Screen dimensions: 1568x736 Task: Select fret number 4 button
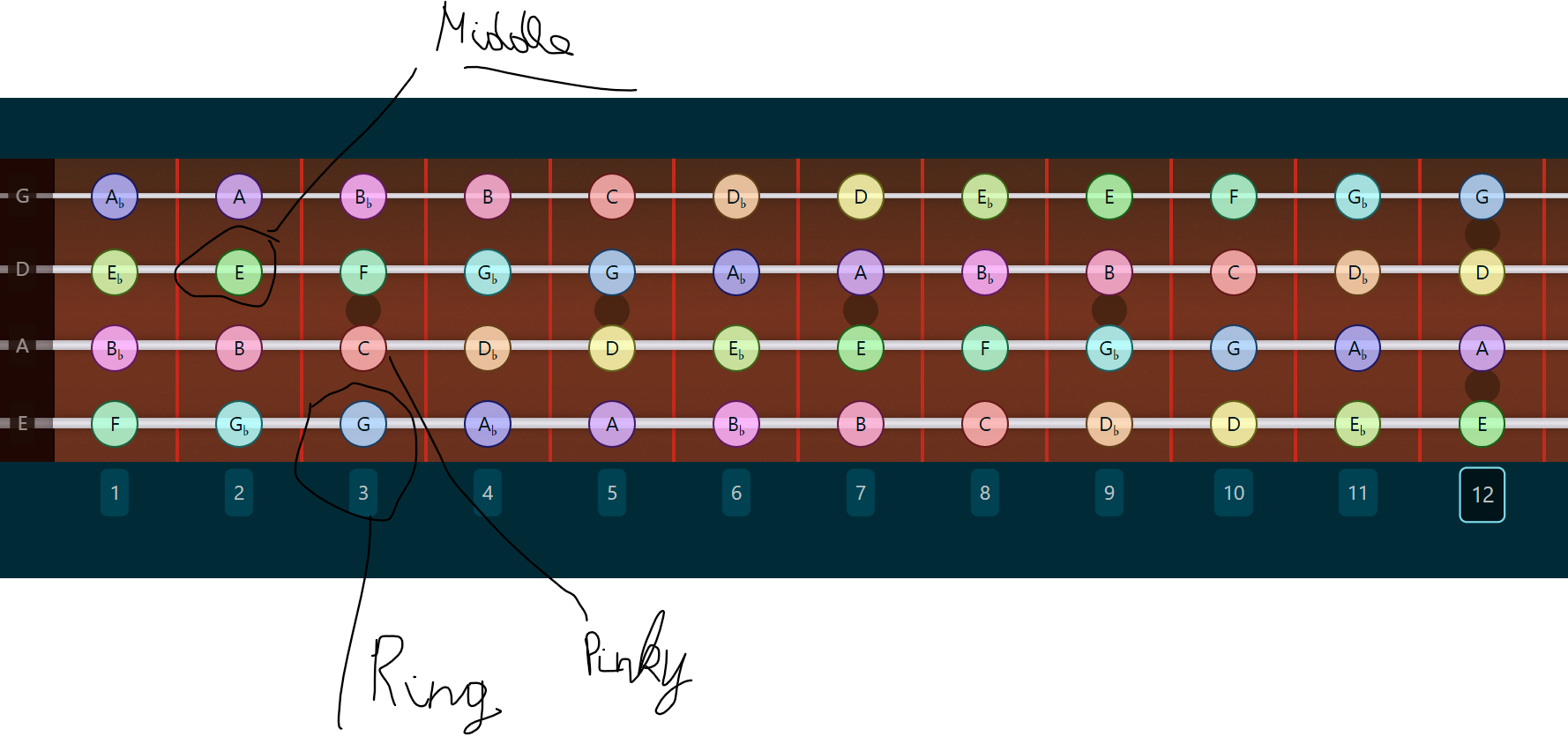pos(488,493)
